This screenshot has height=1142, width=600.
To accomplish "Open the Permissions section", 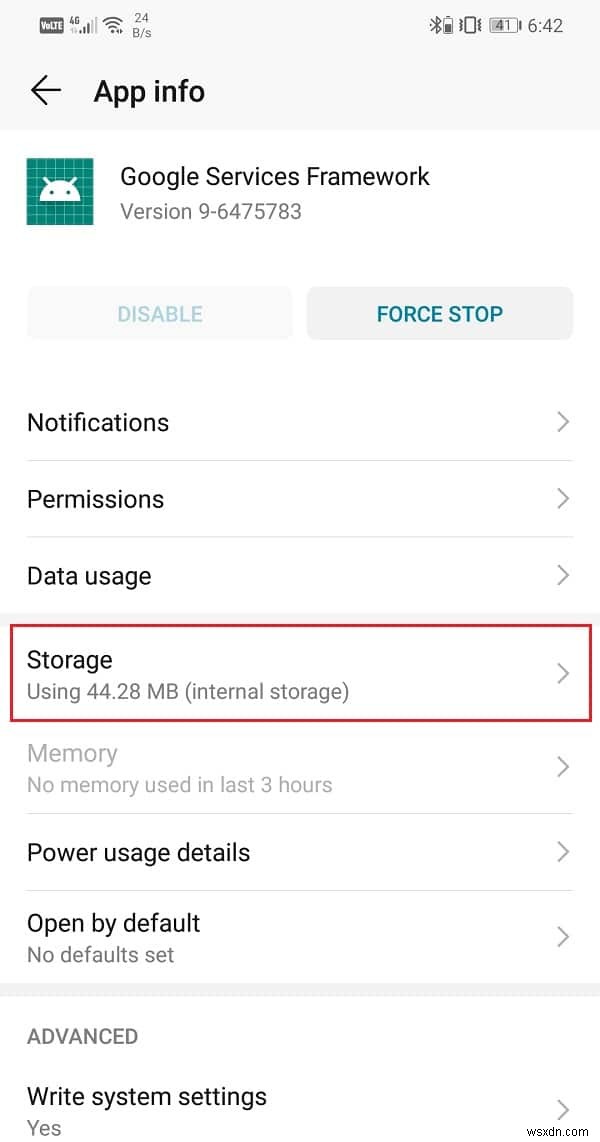I will point(300,499).
